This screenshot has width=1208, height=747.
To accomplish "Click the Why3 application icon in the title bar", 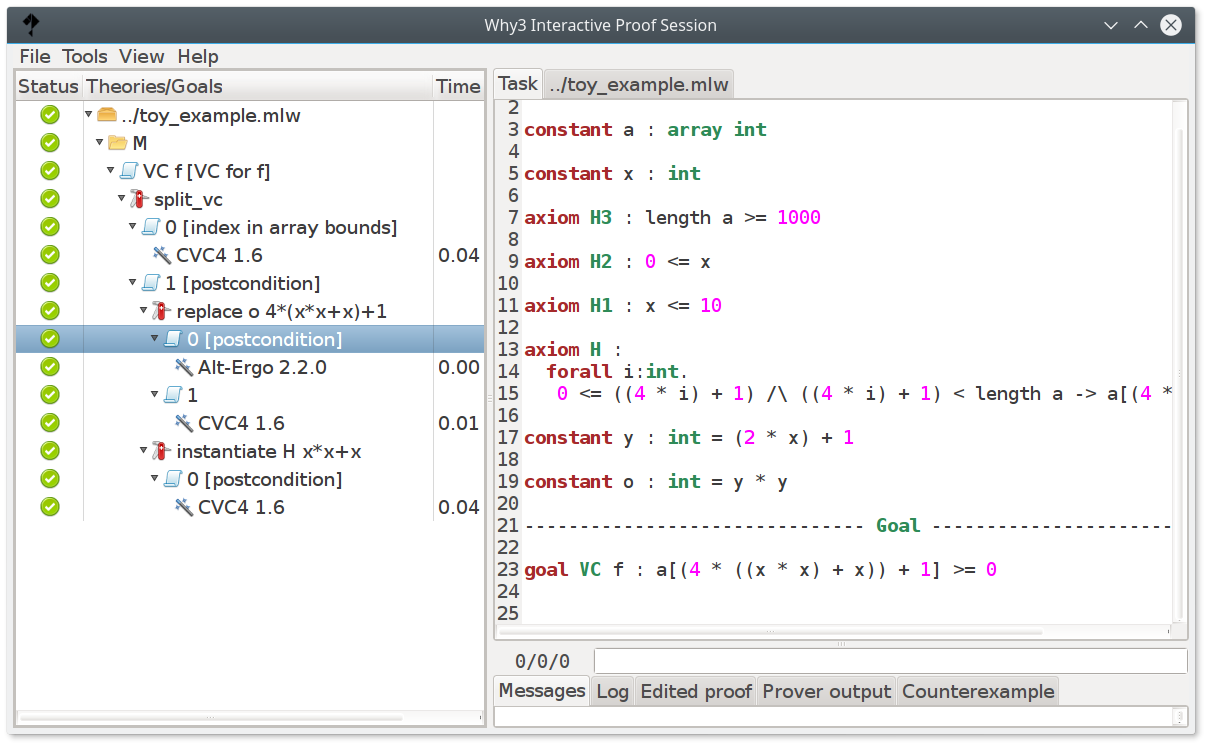I will coord(31,25).
